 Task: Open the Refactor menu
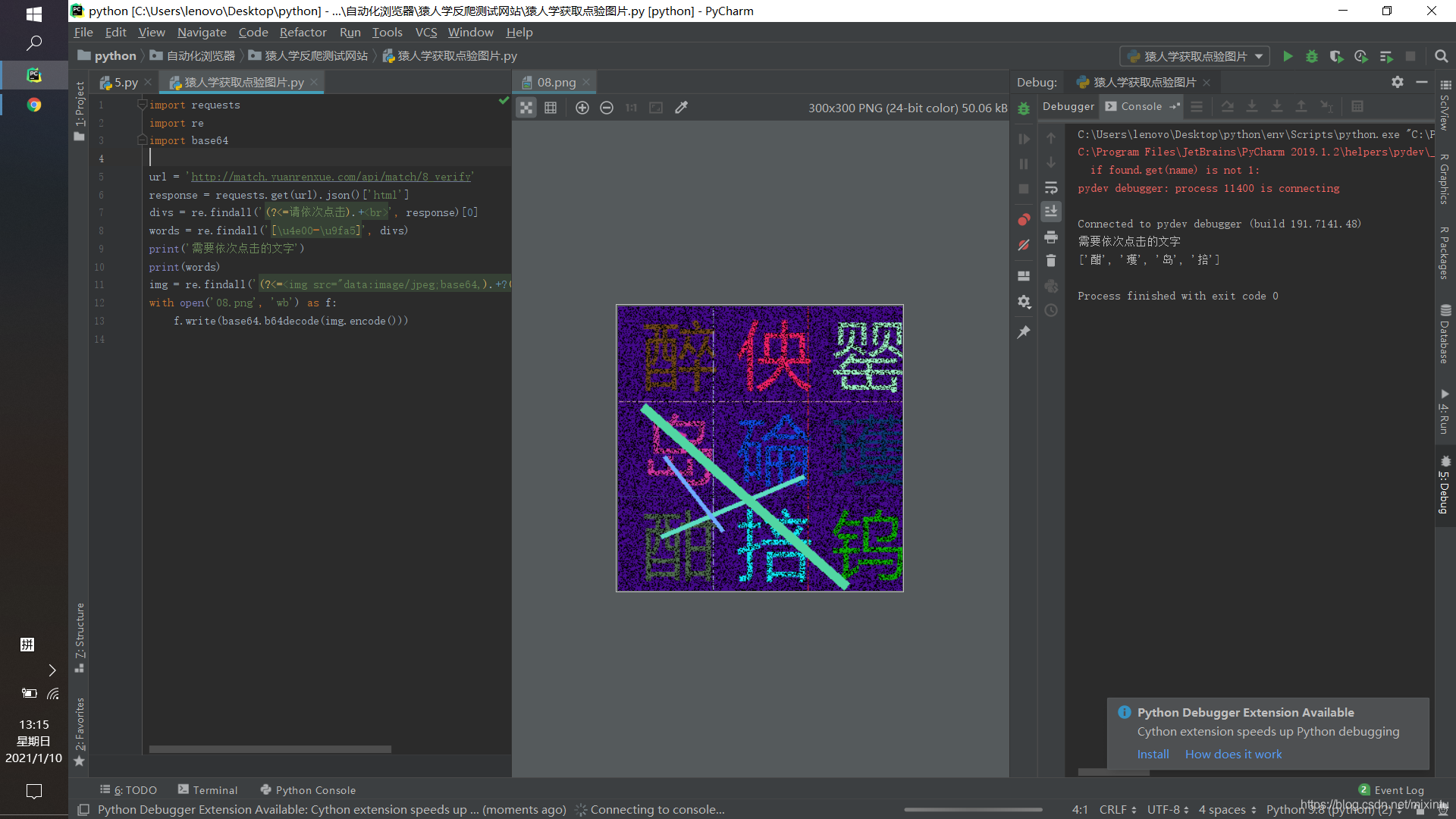coord(303,32)
